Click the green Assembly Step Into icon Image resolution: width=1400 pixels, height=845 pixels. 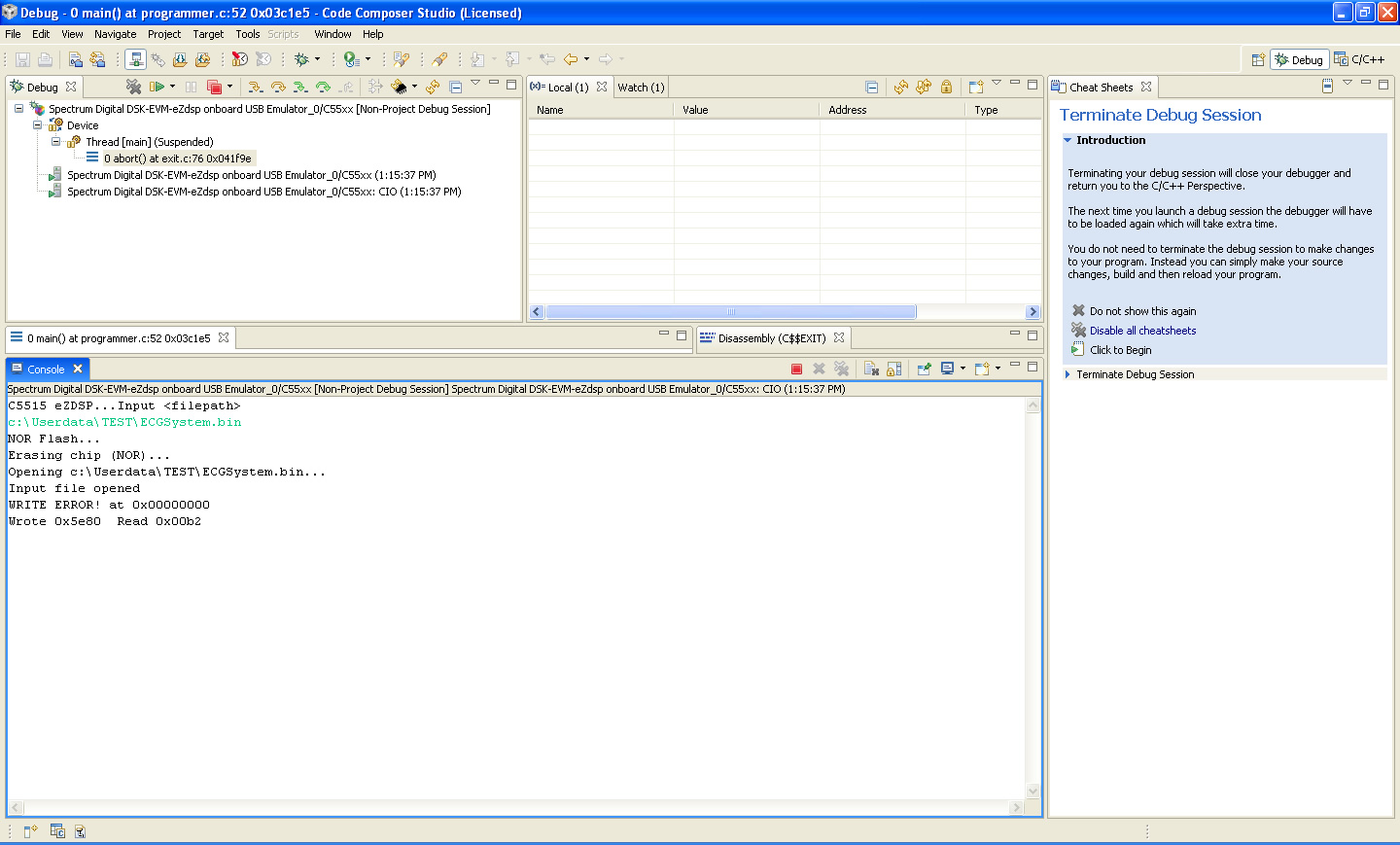click(x=300, y=87)
